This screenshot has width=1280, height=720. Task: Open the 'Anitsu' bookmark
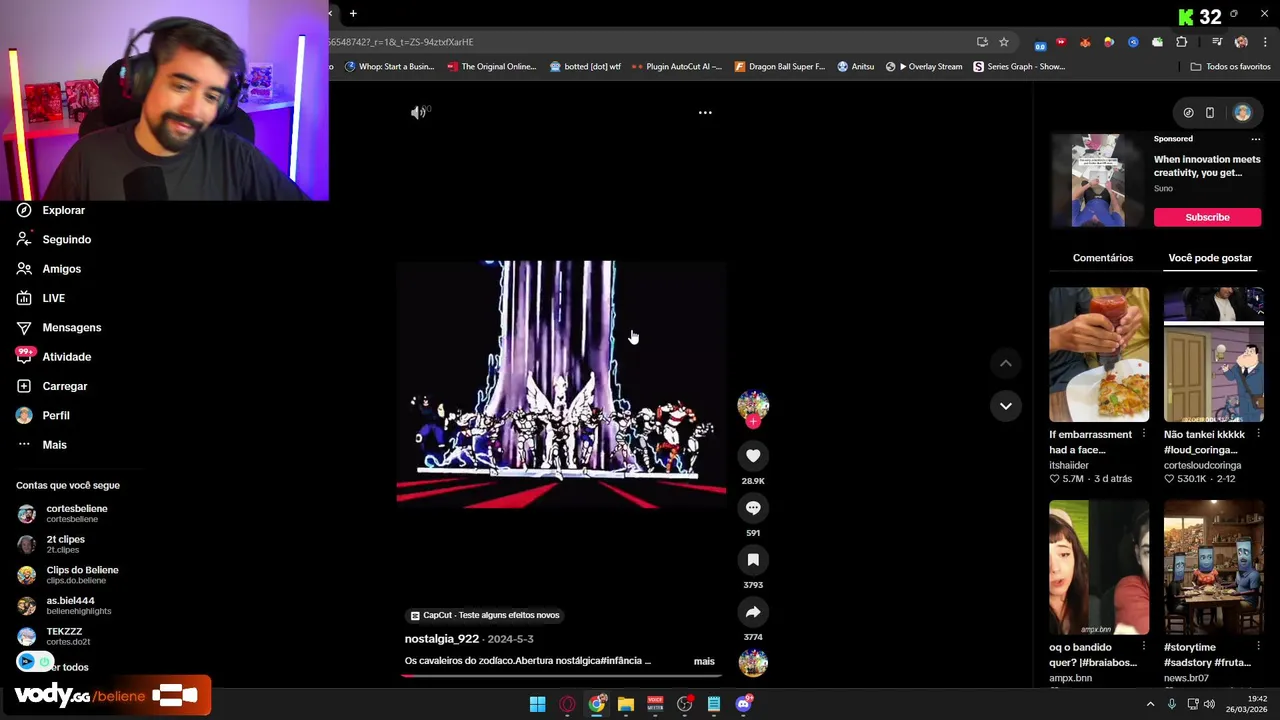point(856,67)
